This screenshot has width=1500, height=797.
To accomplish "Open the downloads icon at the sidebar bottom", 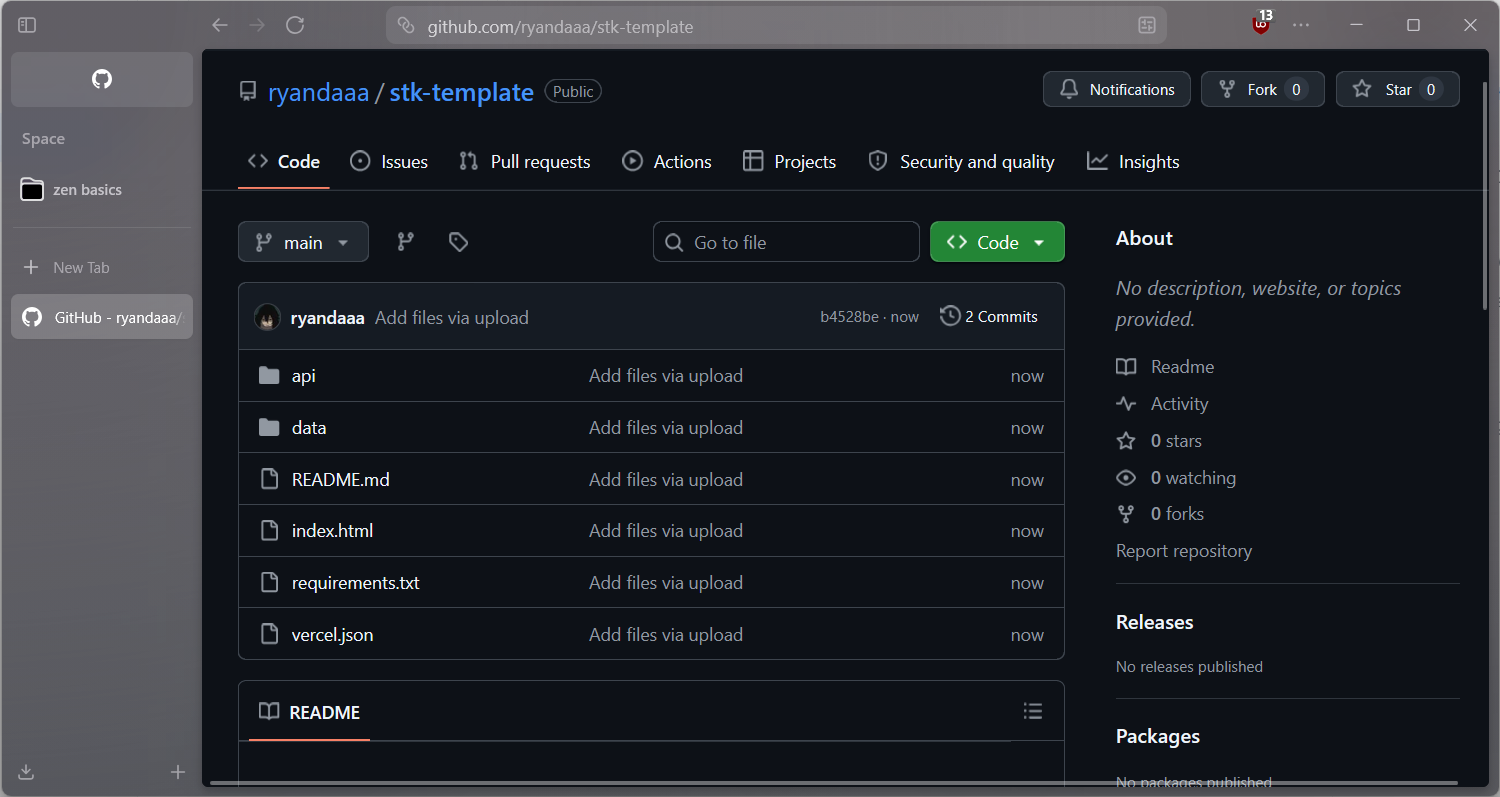I will tap(27, 772).
